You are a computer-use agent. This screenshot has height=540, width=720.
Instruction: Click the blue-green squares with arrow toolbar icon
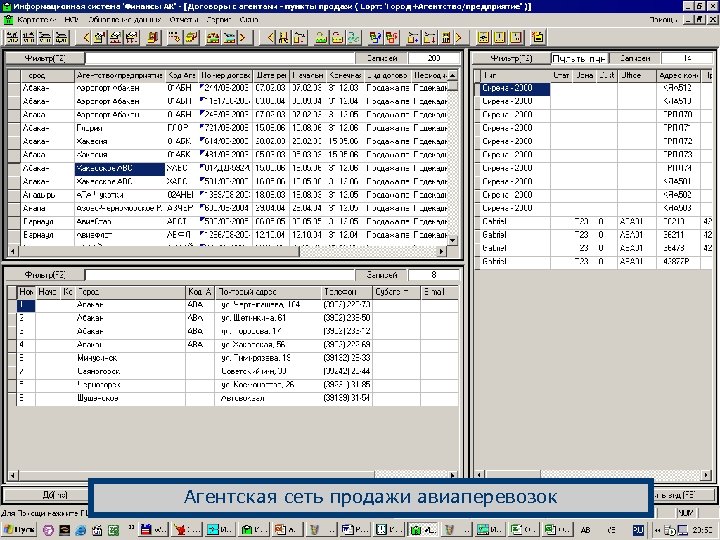pos(375,38)
